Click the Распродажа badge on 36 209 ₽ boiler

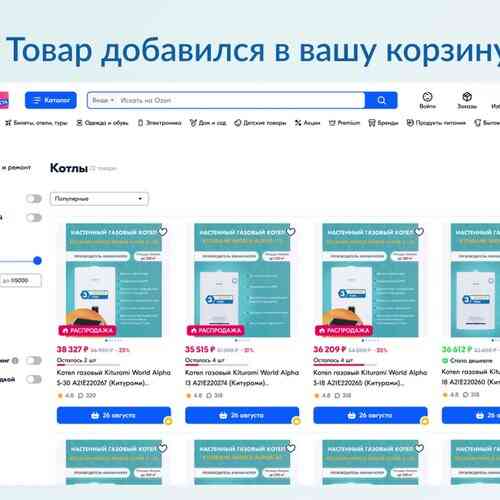[344, 330]
